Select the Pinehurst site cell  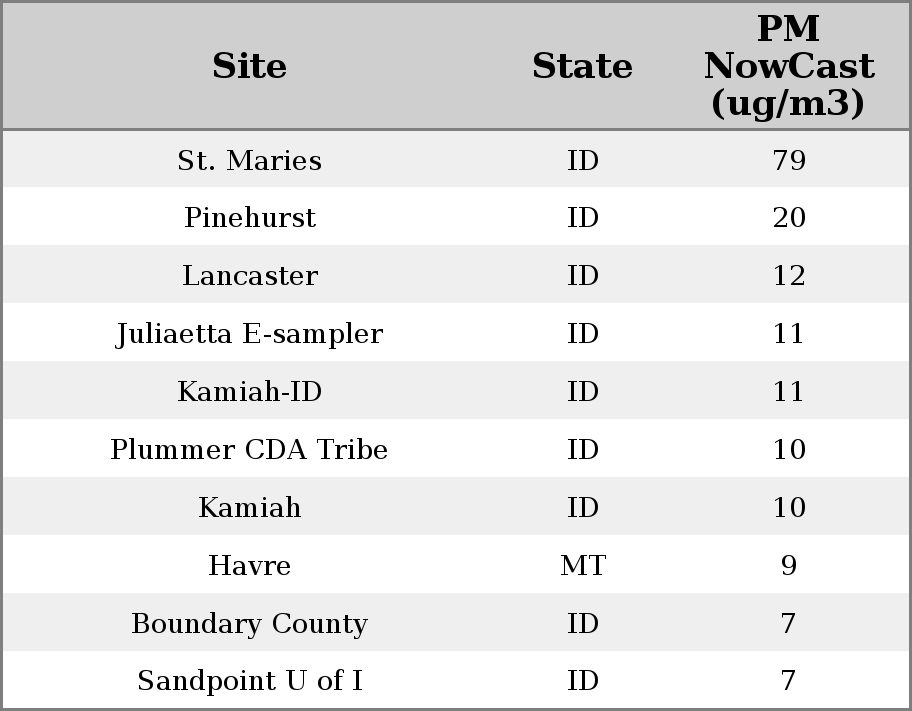coord(249,218)
